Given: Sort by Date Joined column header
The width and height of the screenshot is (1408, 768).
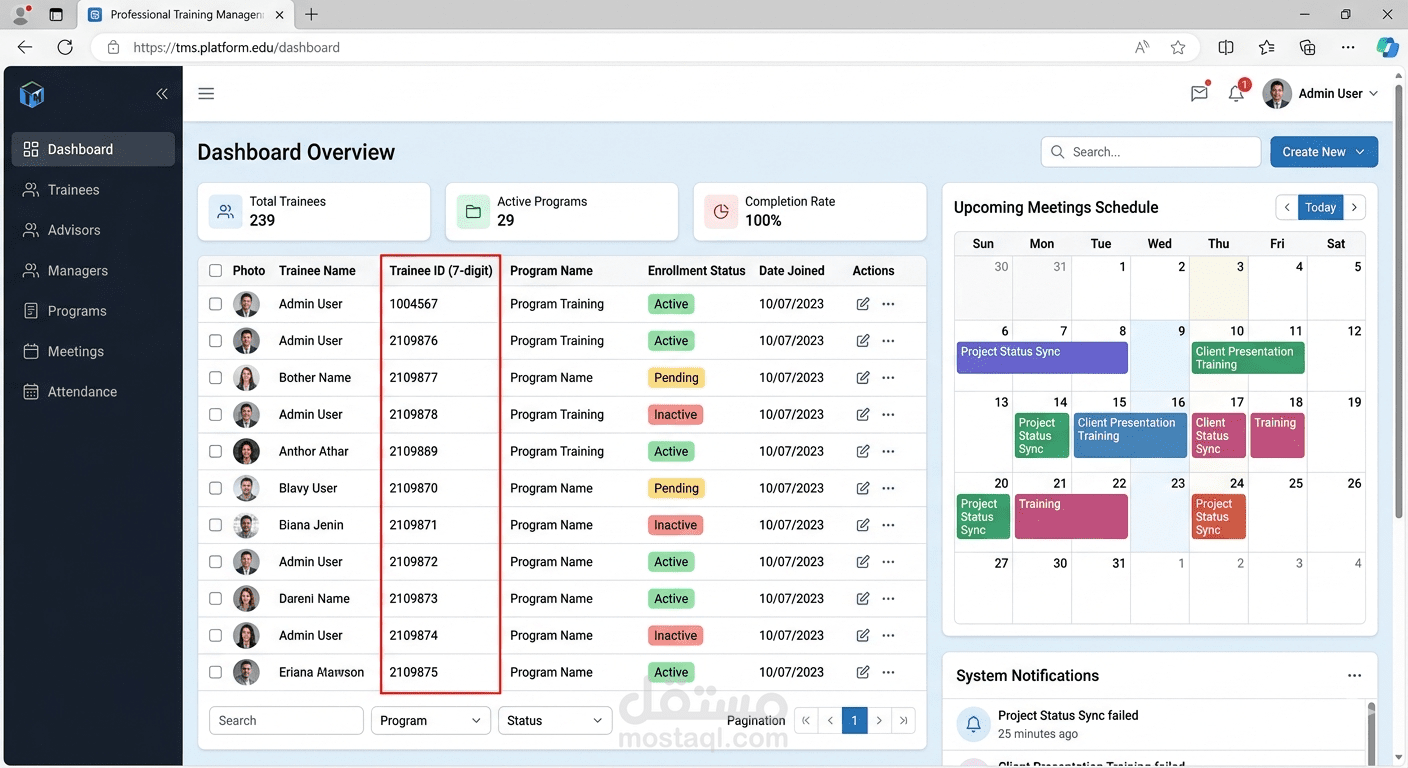Looking at the screenshot, I should click(792, 271).
